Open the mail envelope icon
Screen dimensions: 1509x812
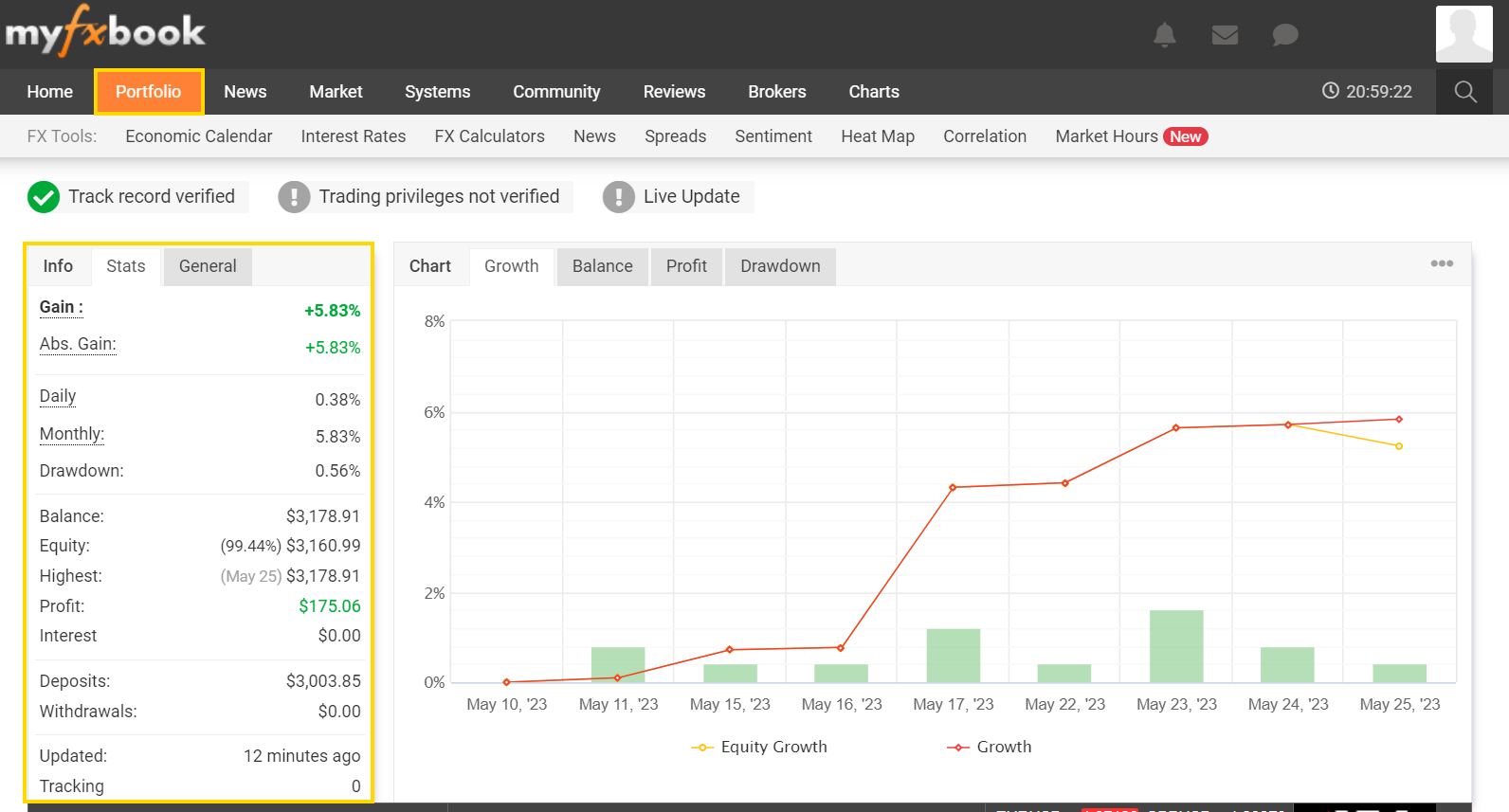click(x=1225, y=35)
